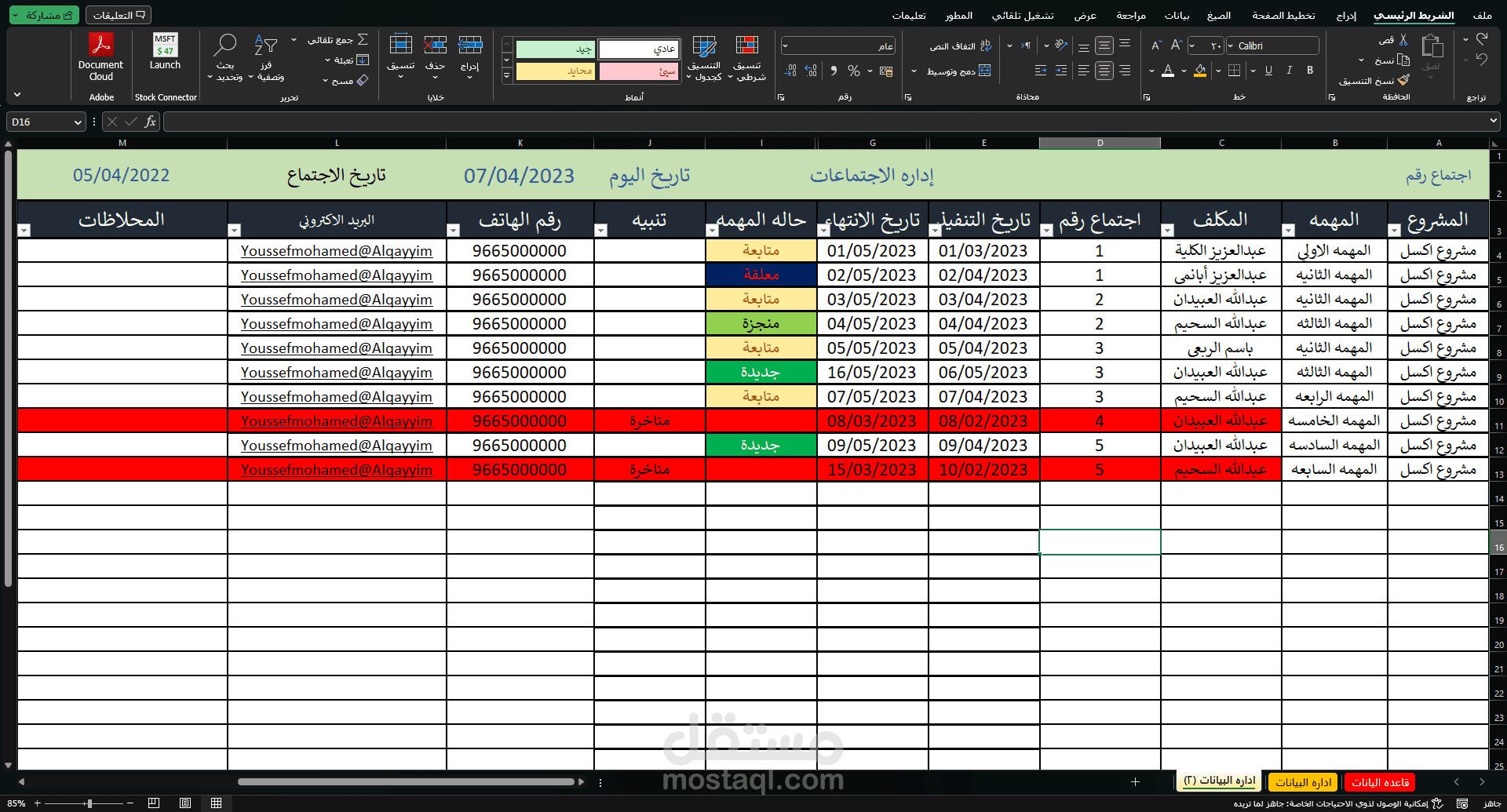Select the قاعده البيانات sheet tab
This screenshot has height=812, width=1507.
coord(1380,782)
